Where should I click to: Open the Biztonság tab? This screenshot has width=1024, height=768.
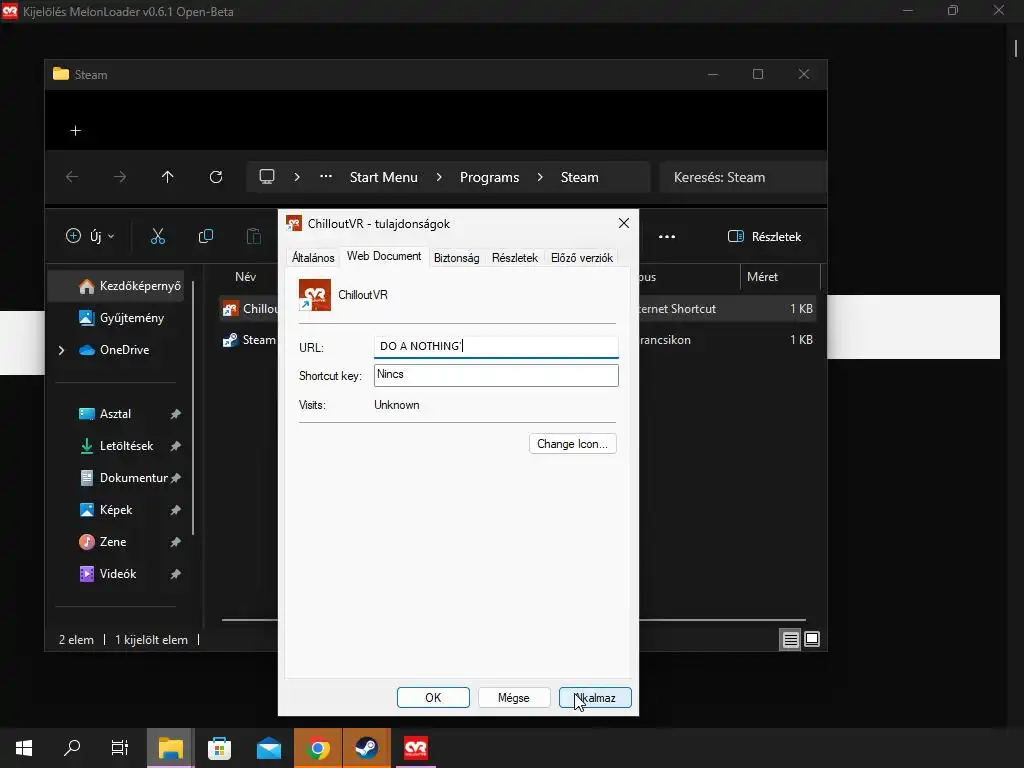pos(456,257)
